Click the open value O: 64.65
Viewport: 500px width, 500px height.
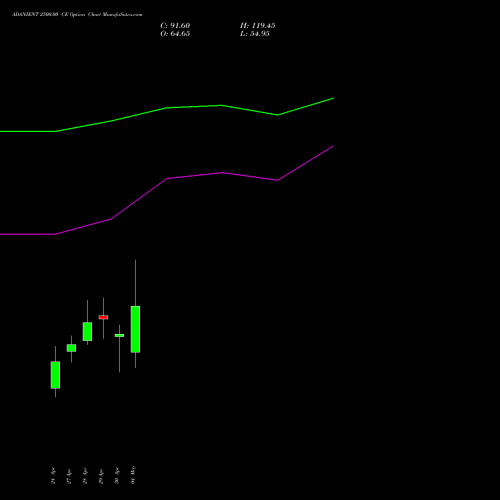pyautogui.click(x=175, y=34)
